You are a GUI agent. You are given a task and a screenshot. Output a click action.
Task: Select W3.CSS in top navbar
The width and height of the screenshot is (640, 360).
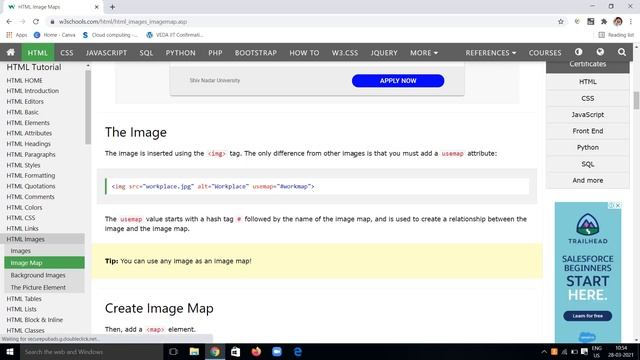click(345, 53)
